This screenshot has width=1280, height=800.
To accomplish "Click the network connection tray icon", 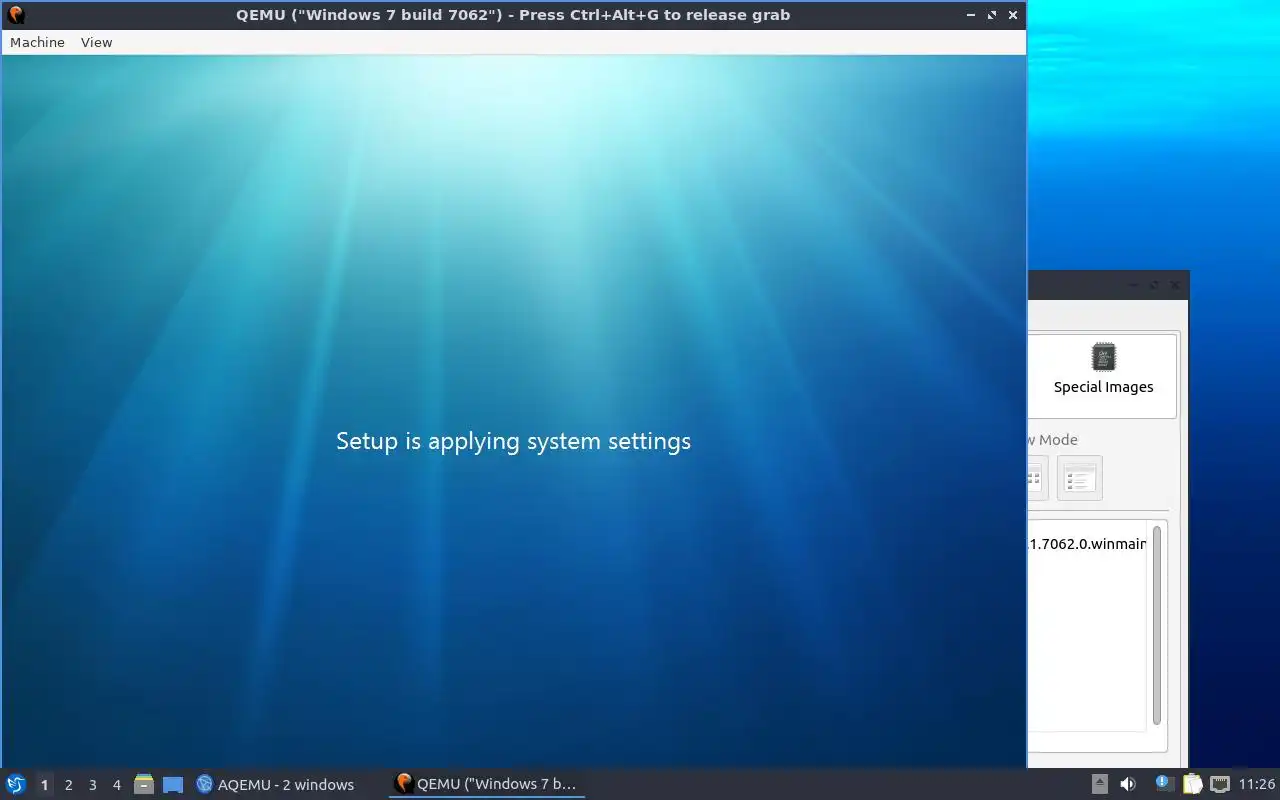I will [x=1219, y=784].
